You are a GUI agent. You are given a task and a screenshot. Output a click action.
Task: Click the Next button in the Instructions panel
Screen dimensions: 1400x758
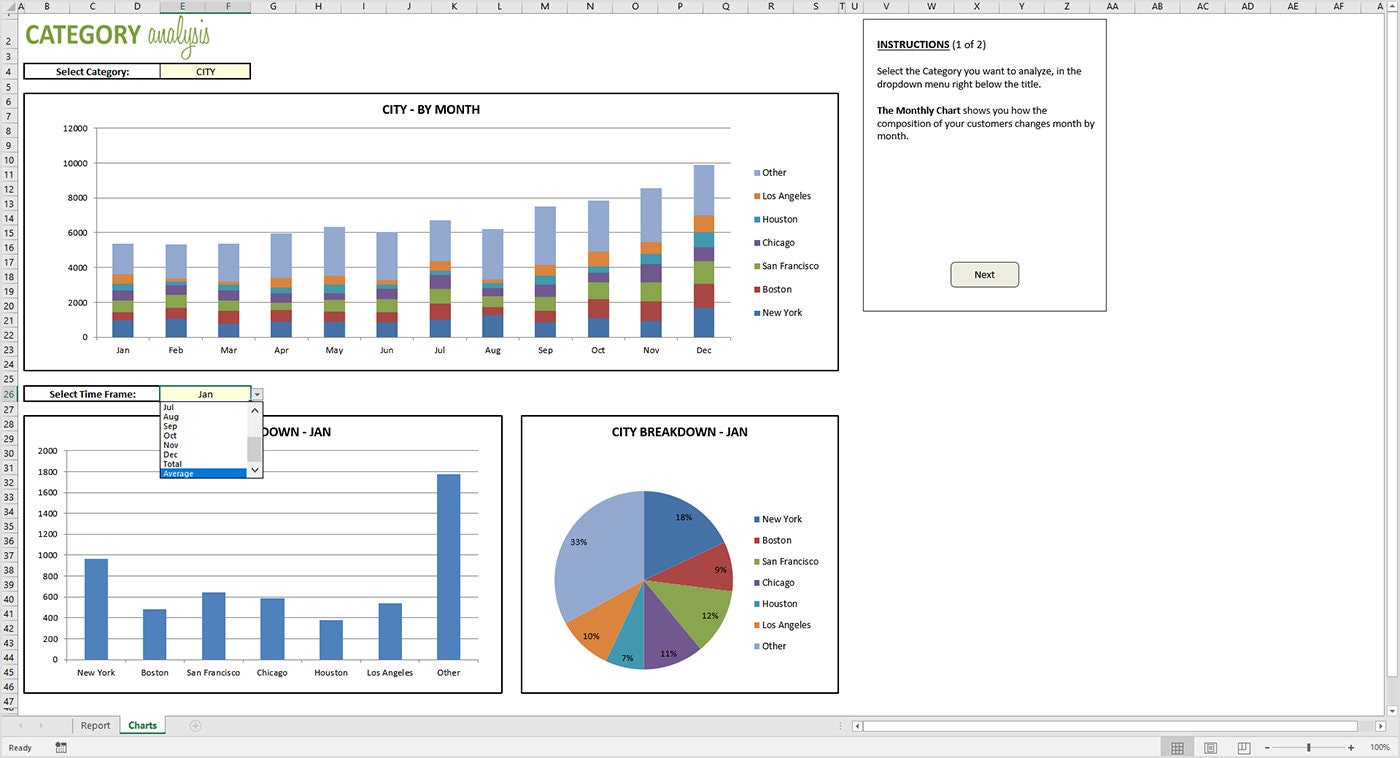(x=984, y=273)
